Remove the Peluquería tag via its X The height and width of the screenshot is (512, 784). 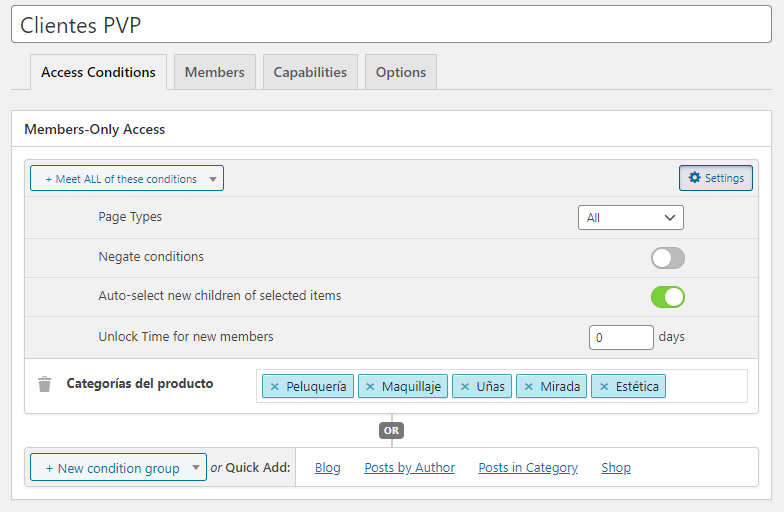click(274, 386)
